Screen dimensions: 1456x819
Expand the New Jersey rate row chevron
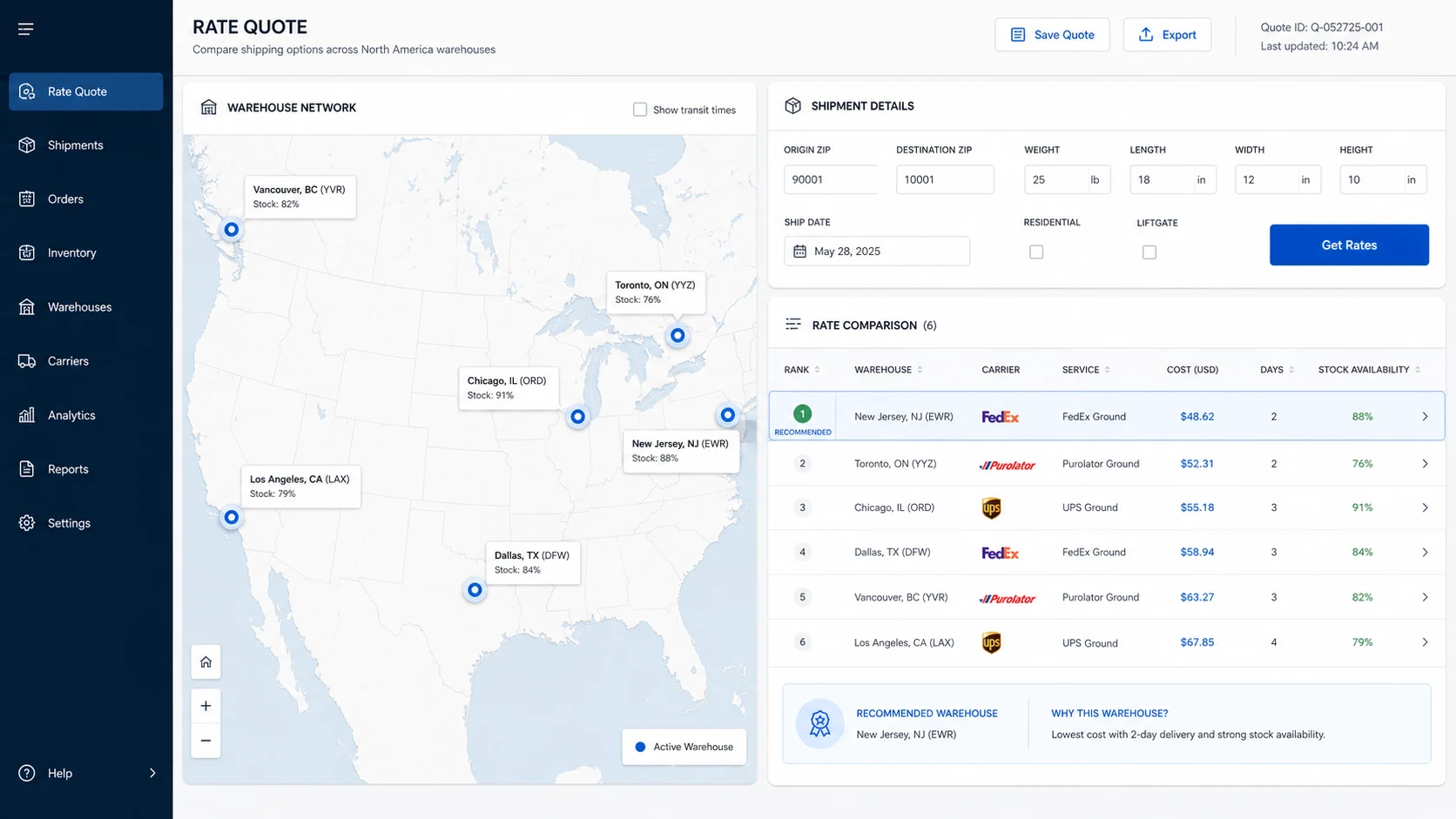point(1425,417)
